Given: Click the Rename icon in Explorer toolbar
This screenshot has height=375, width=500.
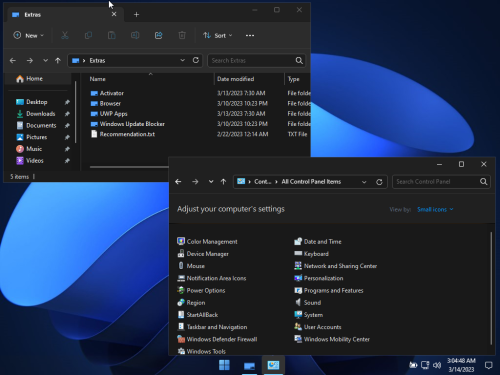Looking at the screenshot, I should click(x=135, y=35).
